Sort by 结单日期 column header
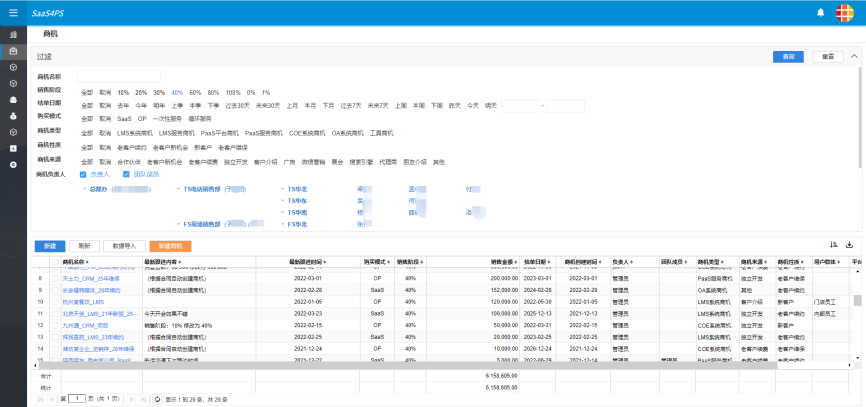Screen dimensions: 866x407 (537, 262)
